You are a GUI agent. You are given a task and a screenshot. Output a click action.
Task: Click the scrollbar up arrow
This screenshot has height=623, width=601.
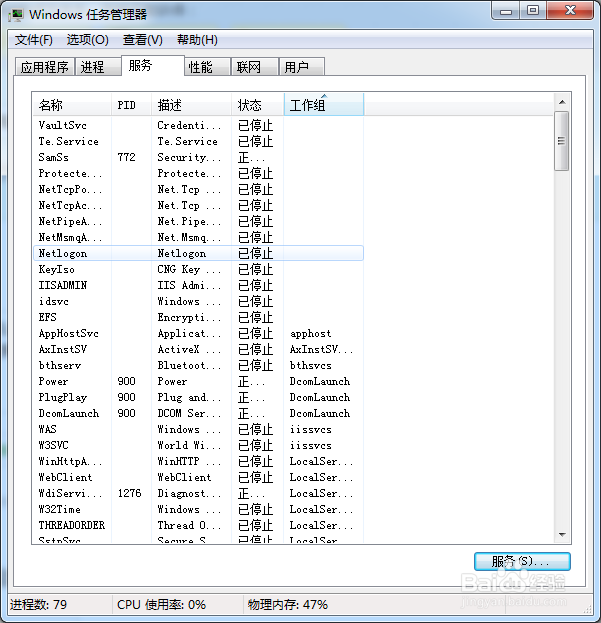[562, 103]
